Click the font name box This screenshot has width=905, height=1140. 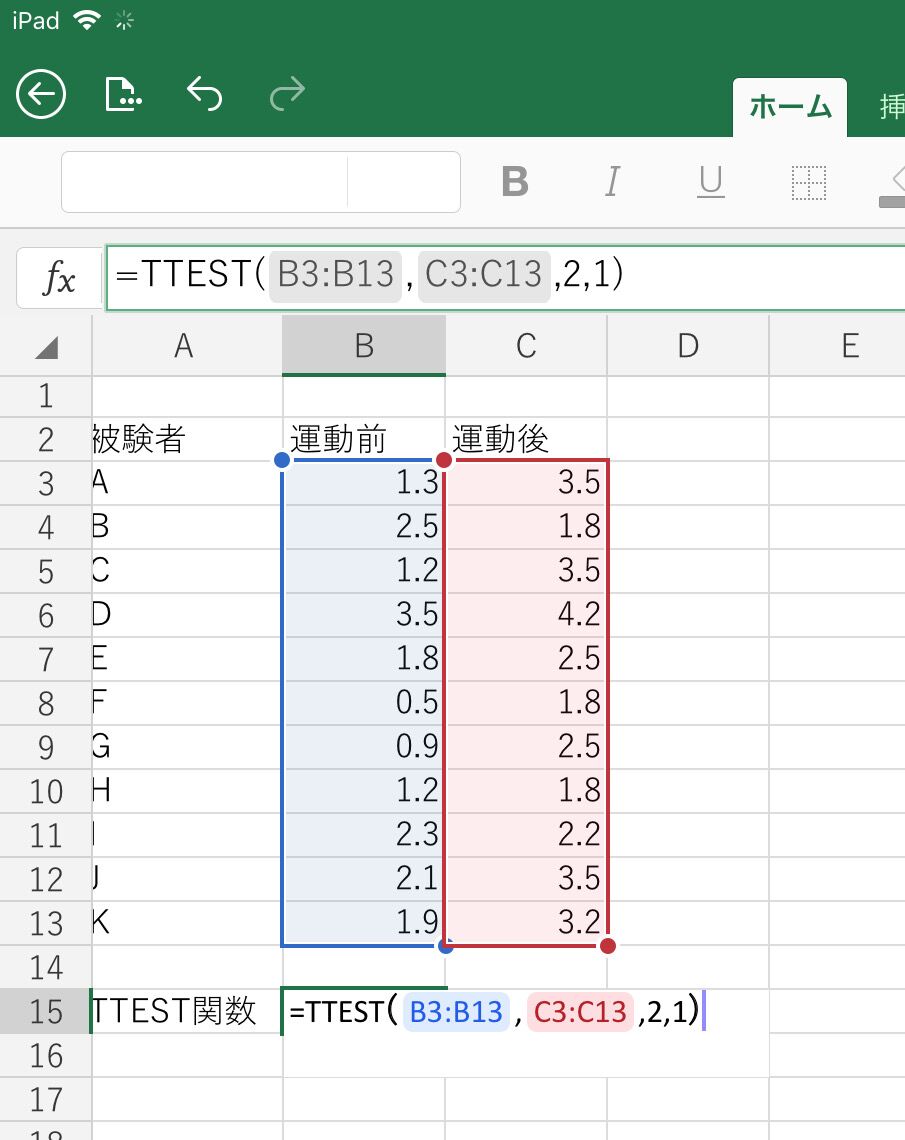(205, 182)
